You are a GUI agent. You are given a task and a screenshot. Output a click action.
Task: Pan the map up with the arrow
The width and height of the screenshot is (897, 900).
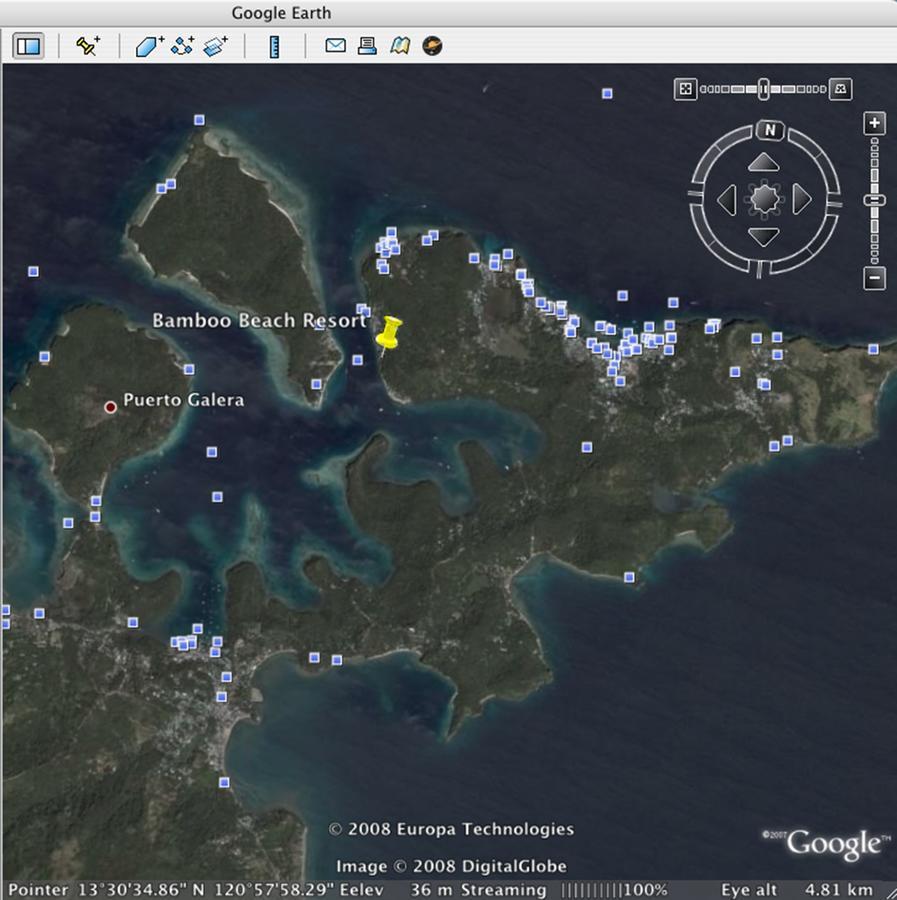click(x=763, y=163)
